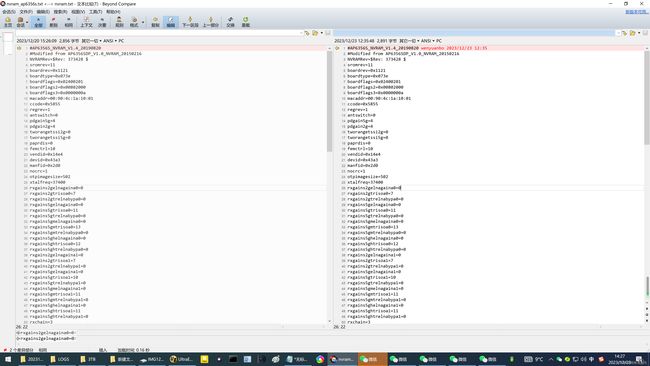650x366 pixels.
Task: Open the LOGS folder taskbar item
Action: (60, 359)
